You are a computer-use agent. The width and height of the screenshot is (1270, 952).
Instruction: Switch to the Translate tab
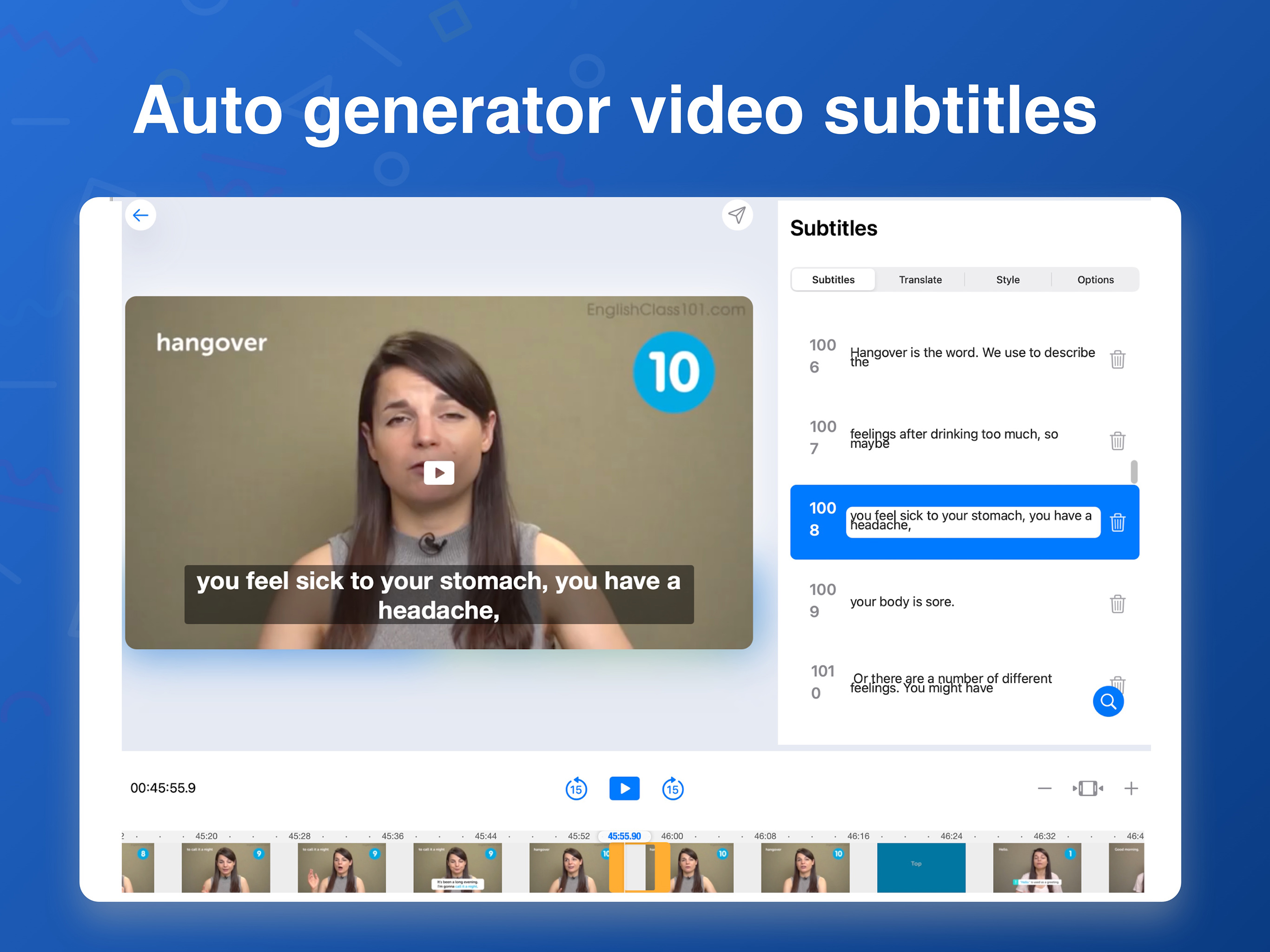[x=920, y=280]
